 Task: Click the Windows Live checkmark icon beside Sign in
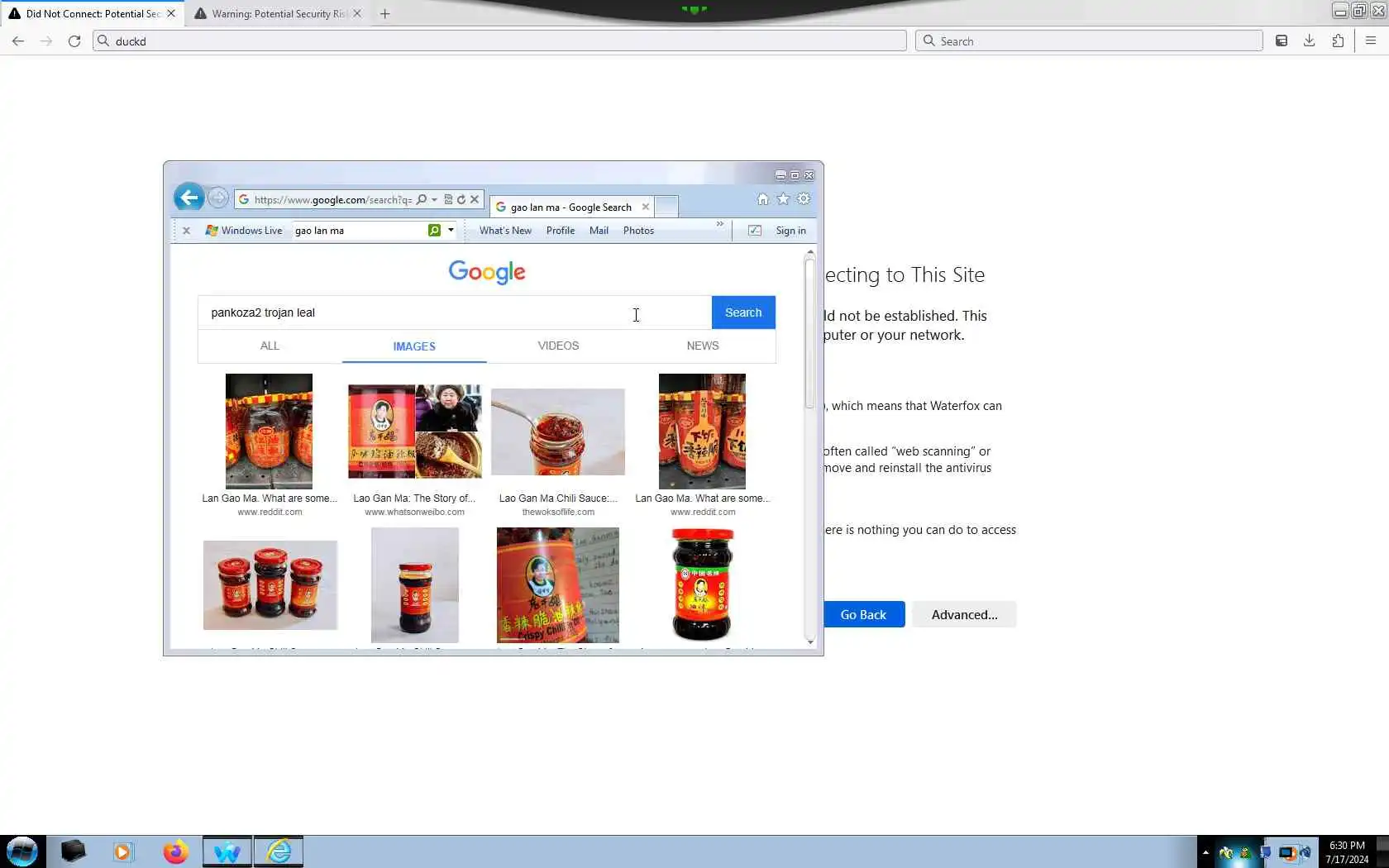pos(755,231)
